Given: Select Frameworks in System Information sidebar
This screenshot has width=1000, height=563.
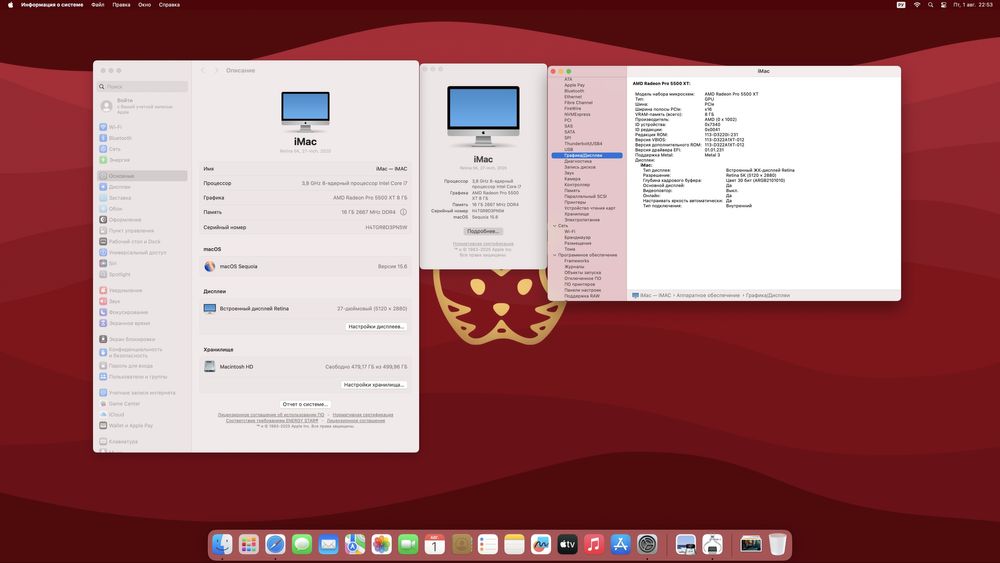Looking at the screenshot, I should point(577,261).
